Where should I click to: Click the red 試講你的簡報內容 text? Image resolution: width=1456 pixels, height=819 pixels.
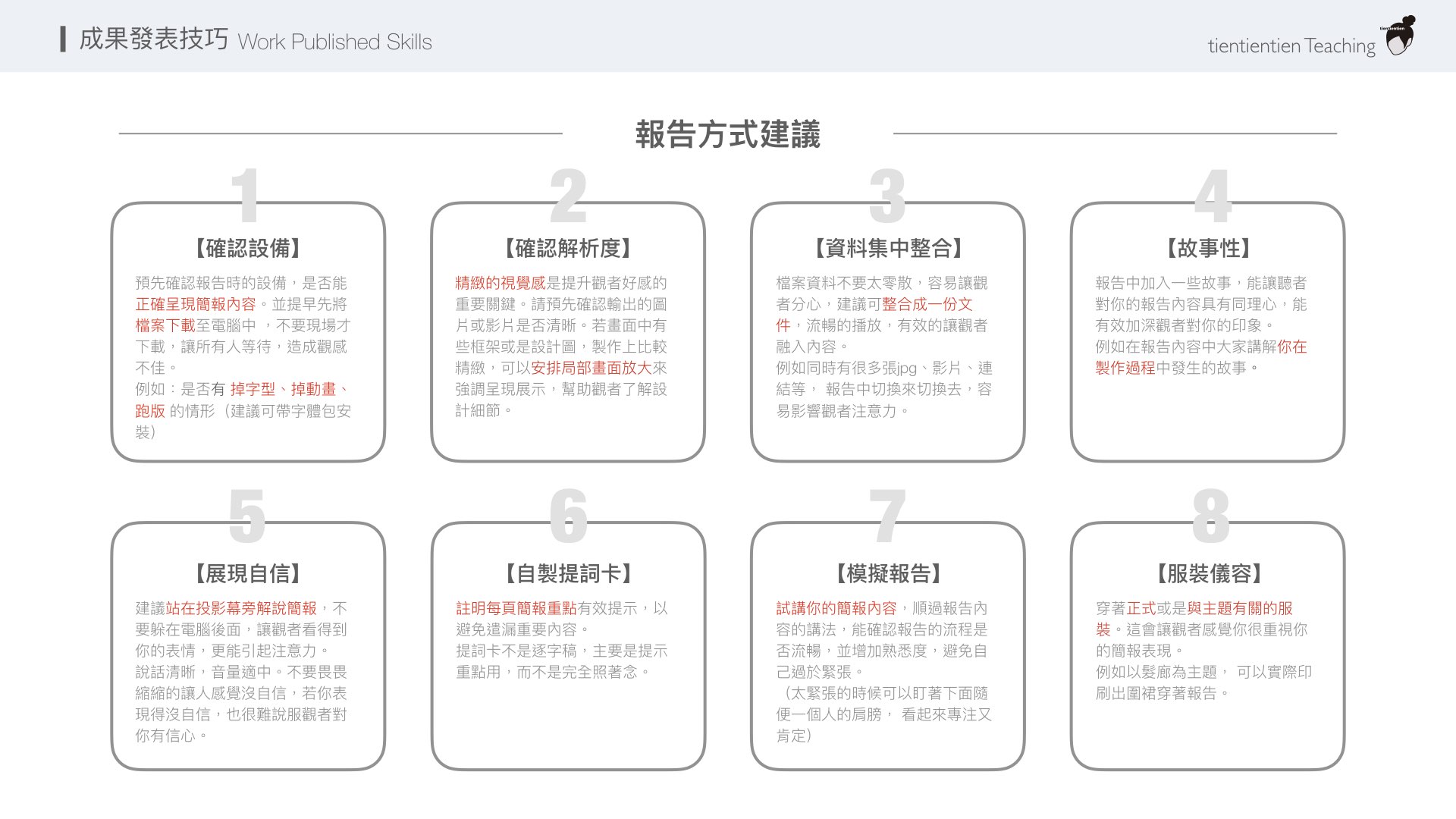click(x=836, y=608)
